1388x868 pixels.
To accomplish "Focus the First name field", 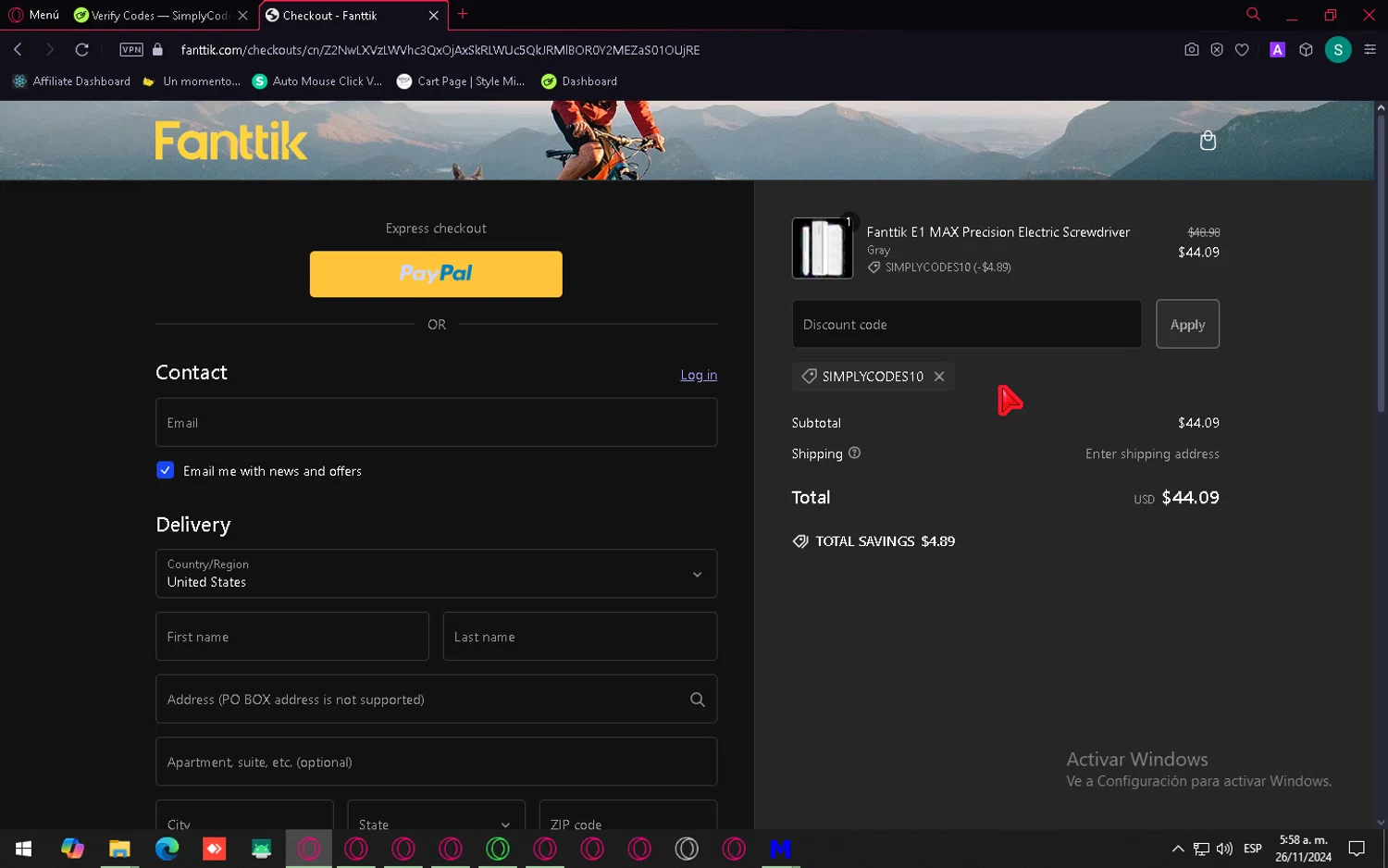I will tap(292, 637).
